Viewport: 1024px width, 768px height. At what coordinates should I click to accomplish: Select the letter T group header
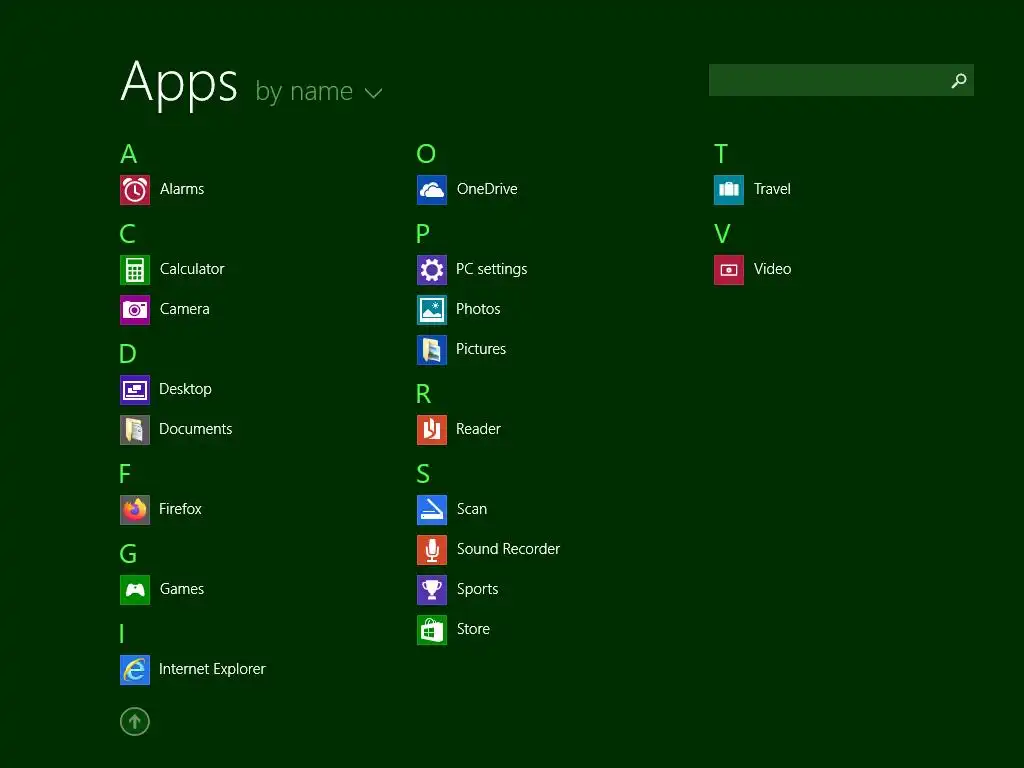coord(720,154)
